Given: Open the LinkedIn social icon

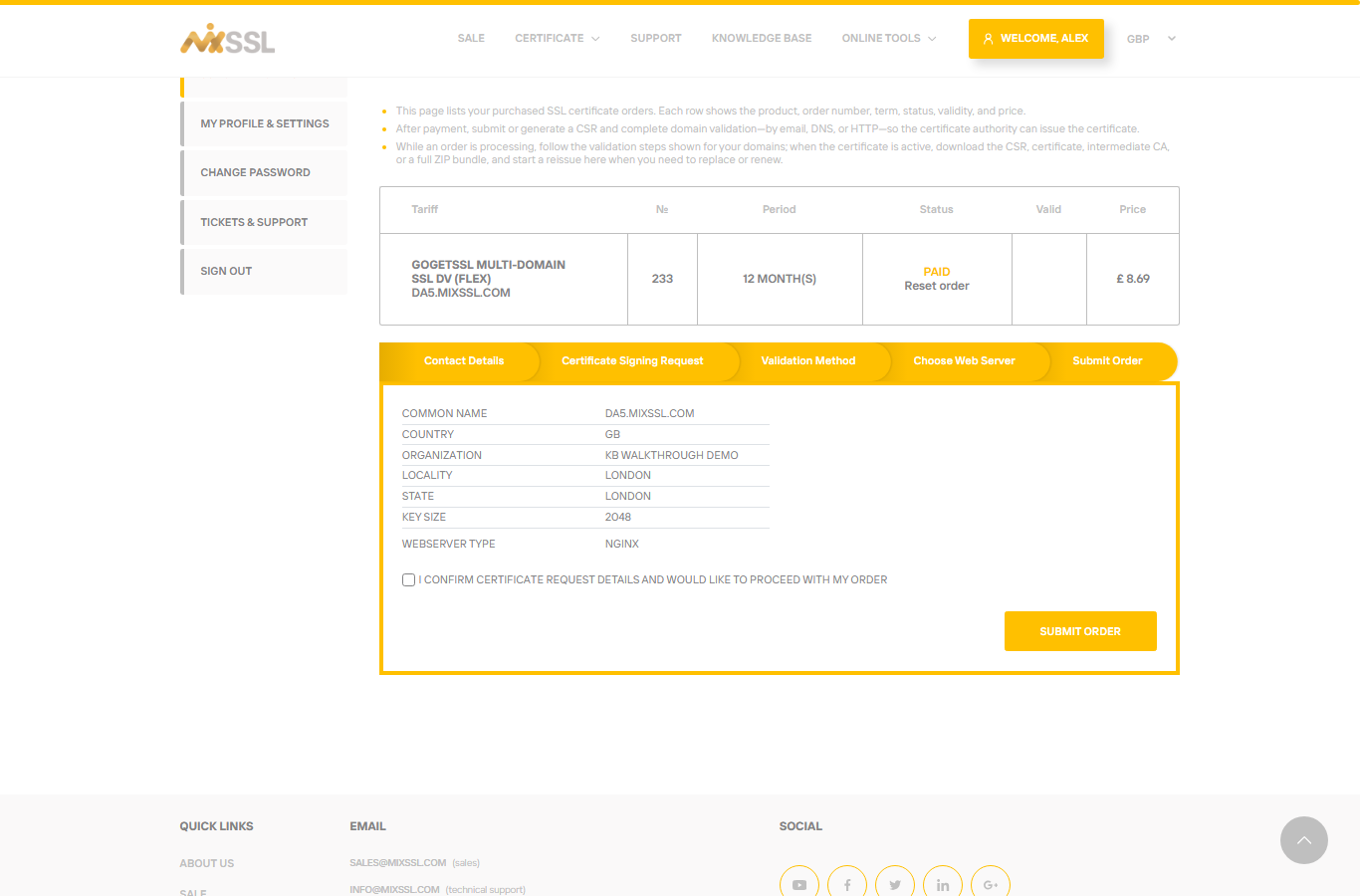Looking at the screenshot, I should coord(943,884).
